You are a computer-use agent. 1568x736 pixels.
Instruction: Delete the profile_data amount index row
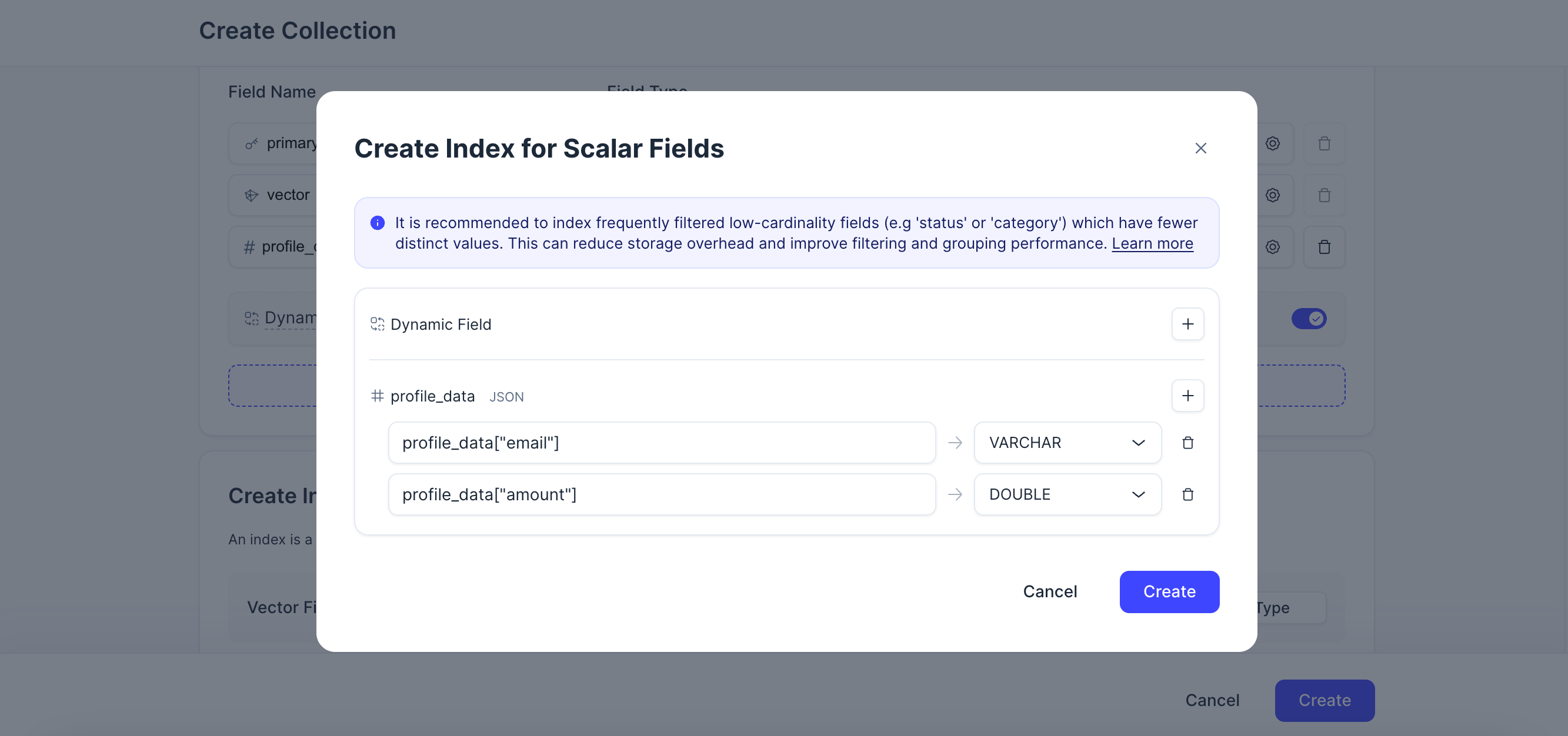click(x=1187, y=494)
